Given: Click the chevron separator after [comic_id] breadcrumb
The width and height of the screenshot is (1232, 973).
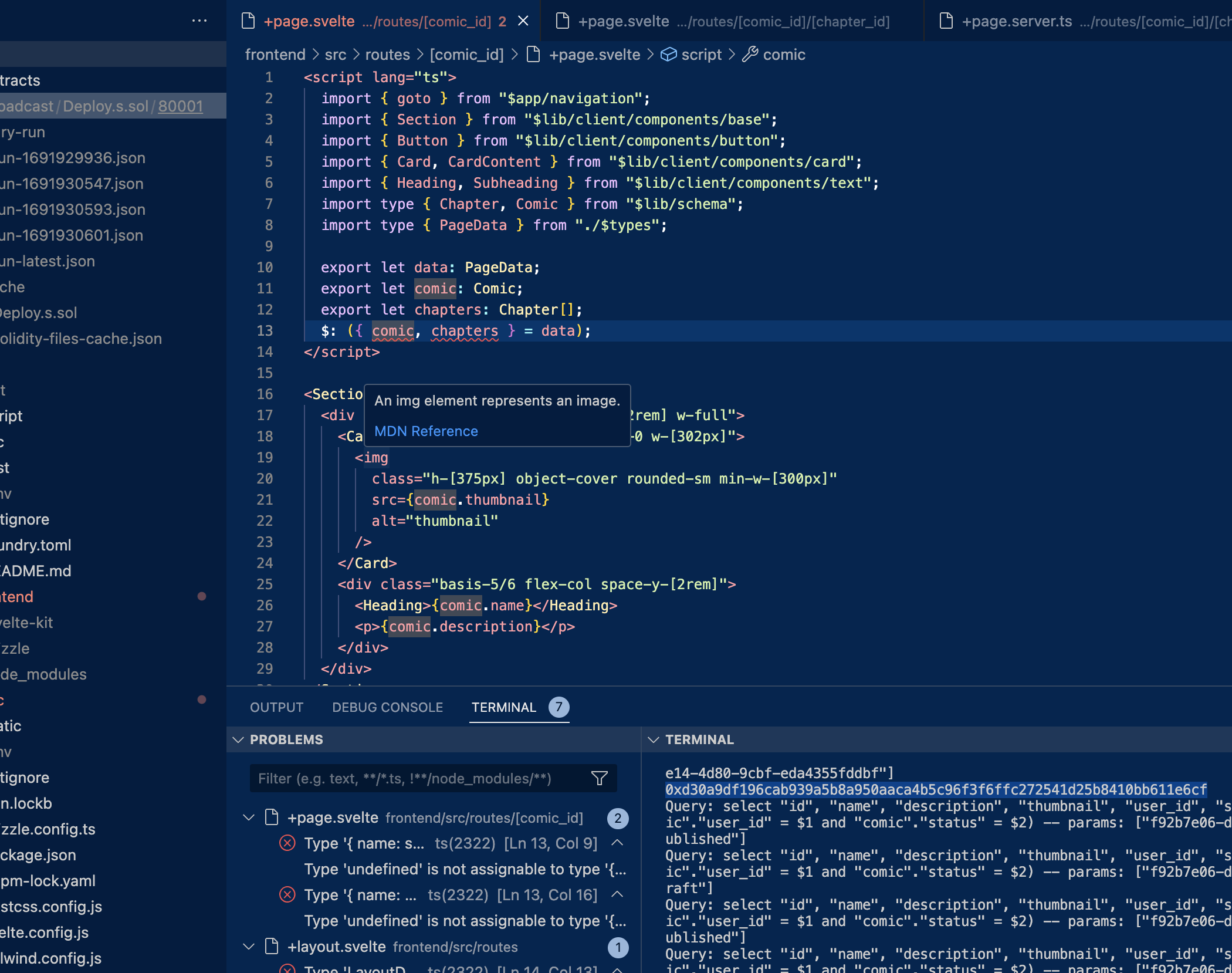Looking at the screenshot, I should click(x=515, y=55).
